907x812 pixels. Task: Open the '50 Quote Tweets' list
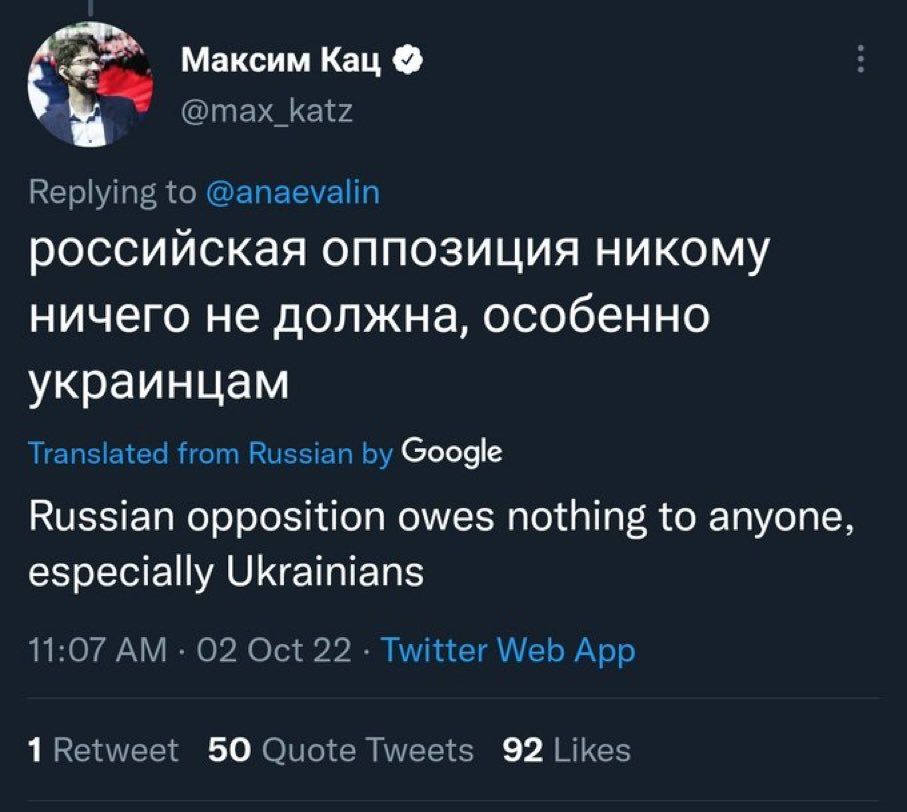340,749
